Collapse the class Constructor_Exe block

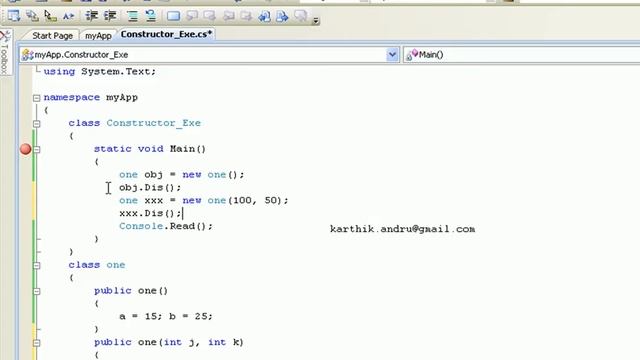(x=36, y=124)
